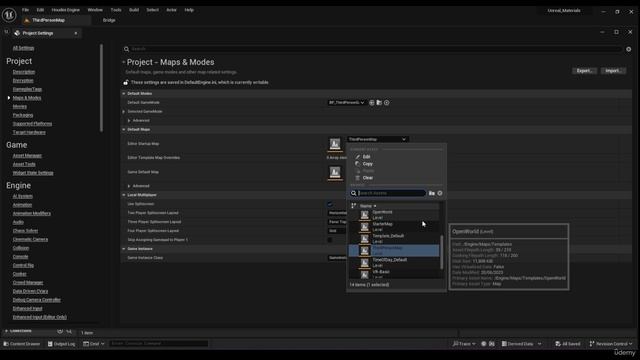This screenshot has height=360, width=640.
Task: Open All Settings link
Action: tap(23, 48)
